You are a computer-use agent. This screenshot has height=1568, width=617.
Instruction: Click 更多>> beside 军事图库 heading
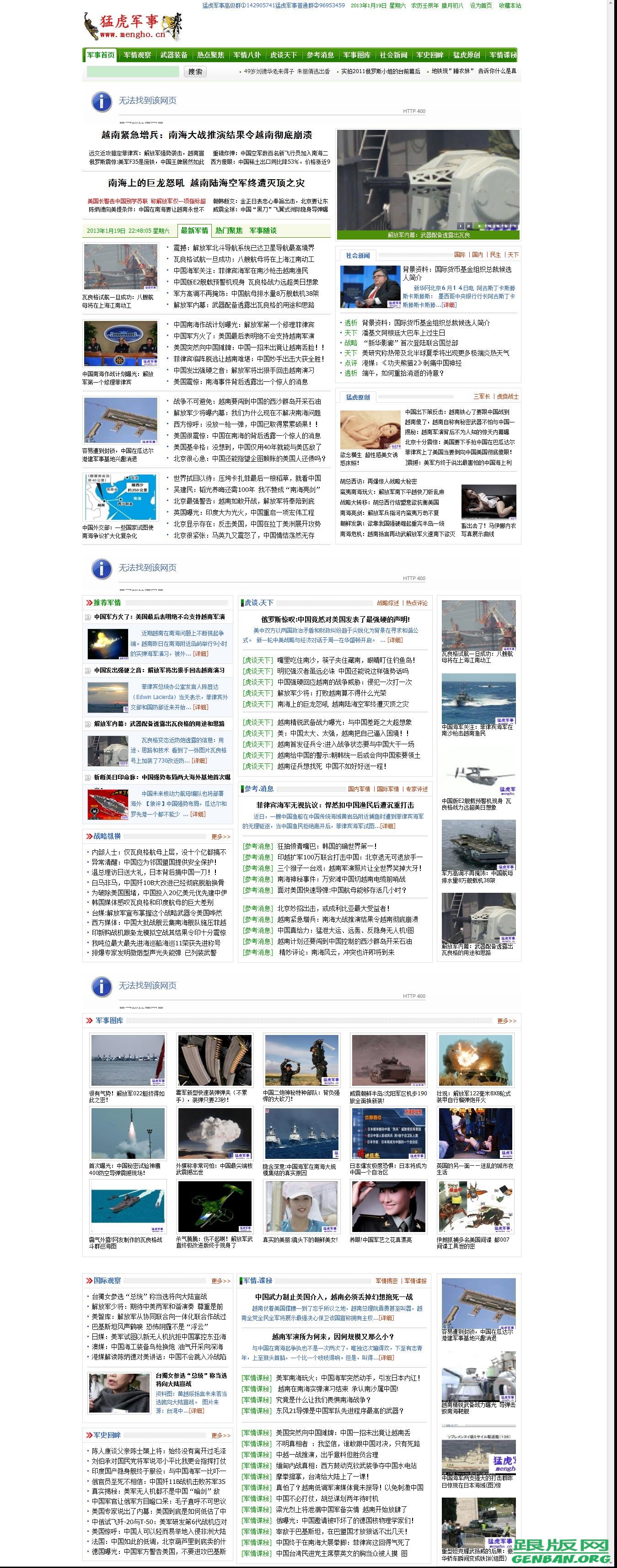(507, 1021)
